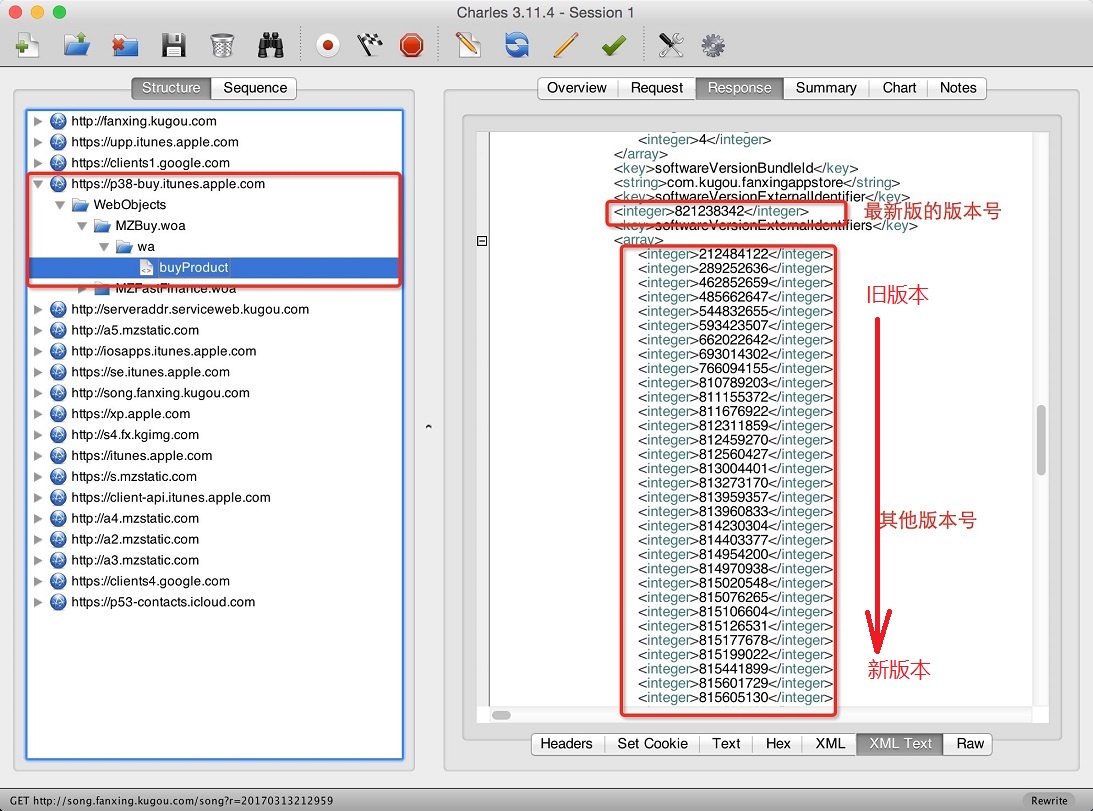Toggle throttling with checkered flag icon
This screenshot has width=1093, height=811.
(x=370, y=46)
